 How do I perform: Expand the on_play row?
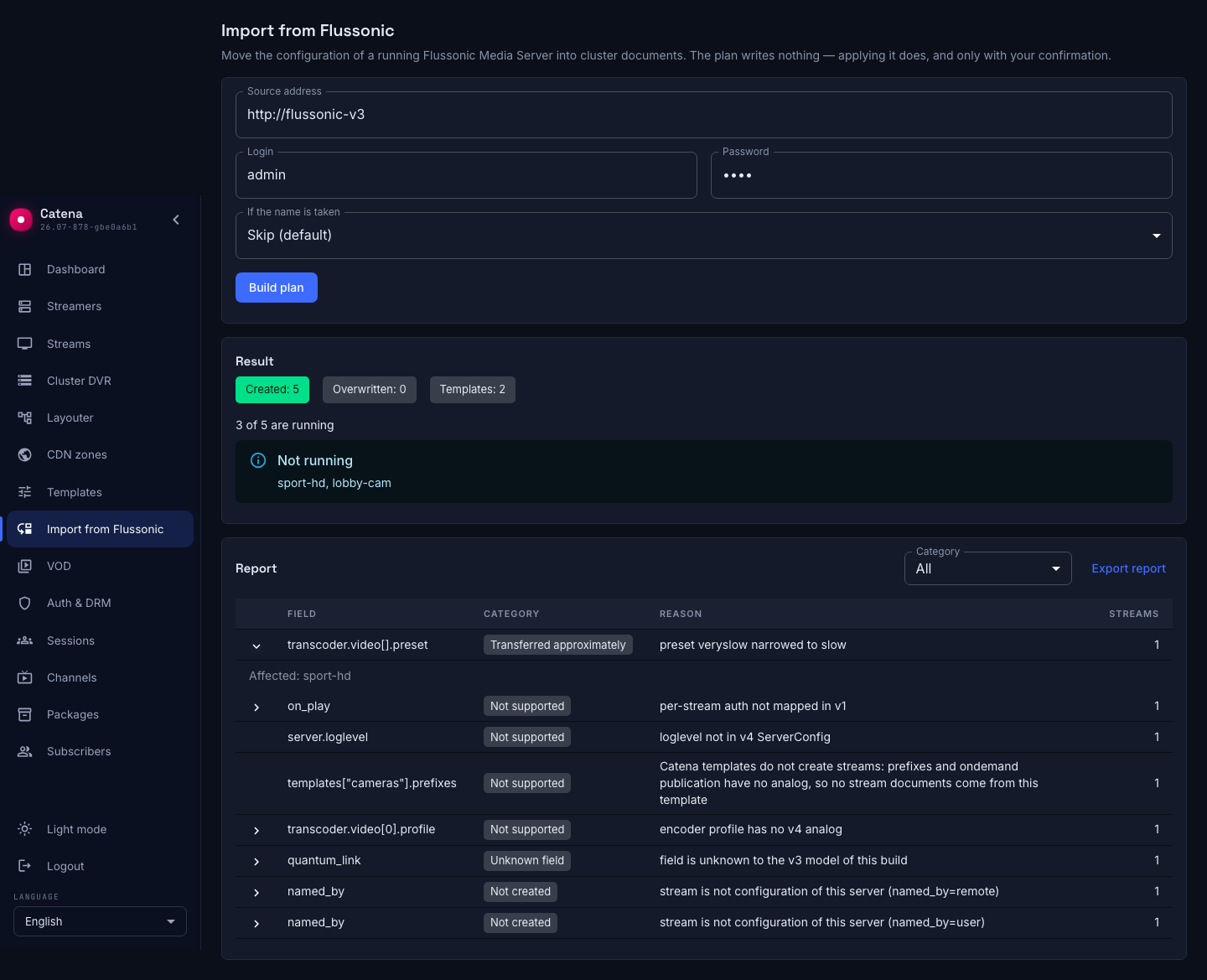point(256,707)
